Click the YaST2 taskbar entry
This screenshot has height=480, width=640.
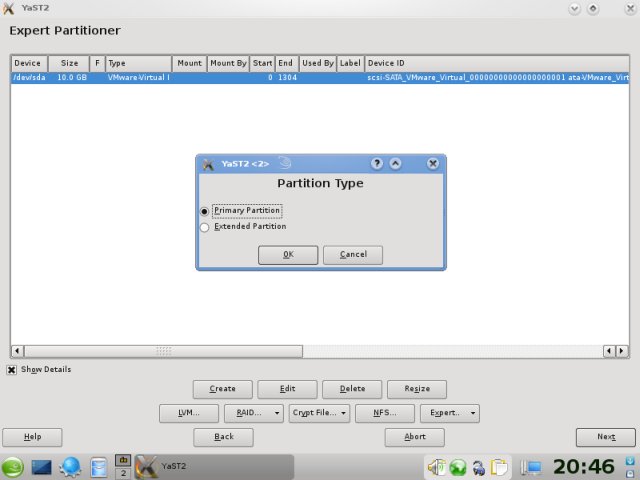pos(214,467)
